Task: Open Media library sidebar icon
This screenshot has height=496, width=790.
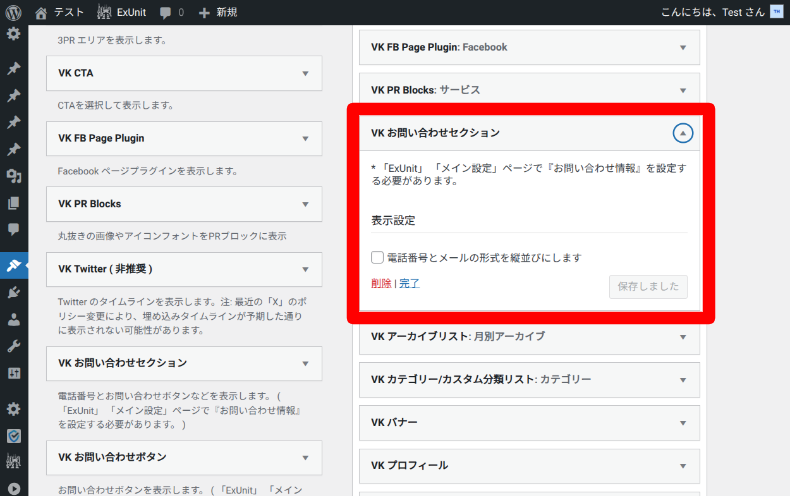Action: point(14,176)
